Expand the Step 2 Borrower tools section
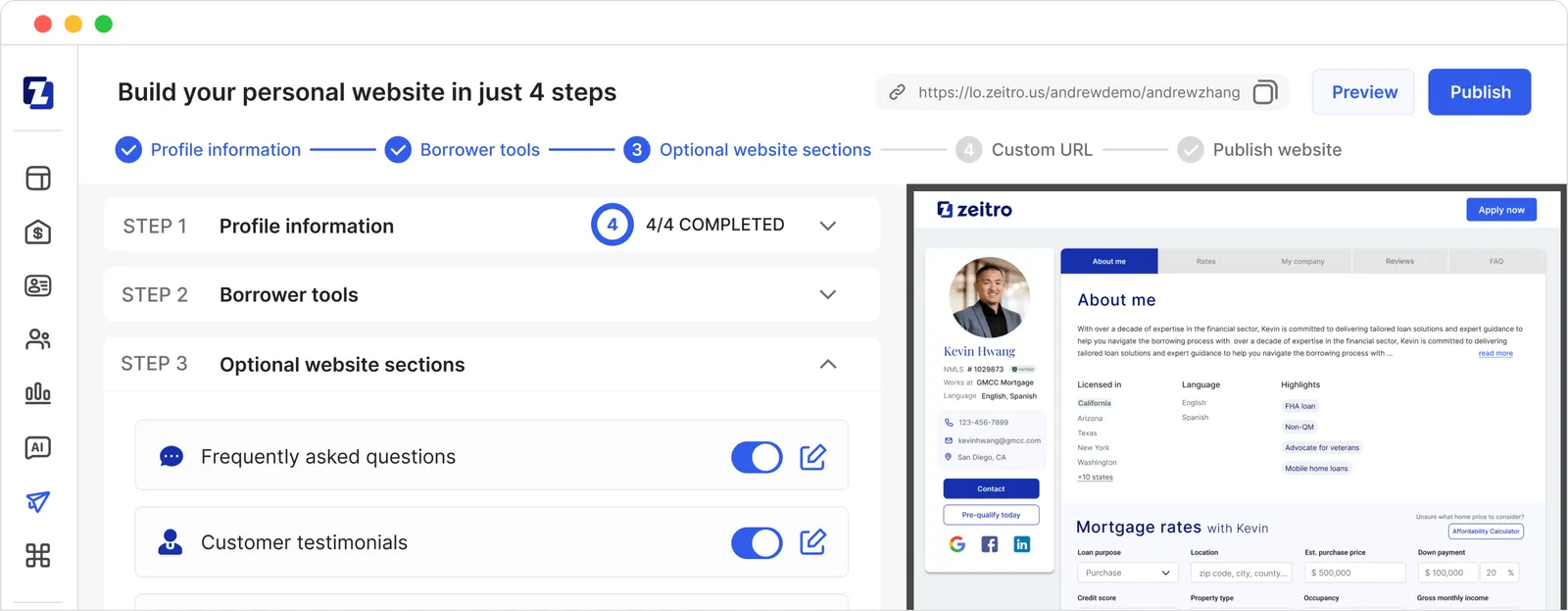 point(828,294)
